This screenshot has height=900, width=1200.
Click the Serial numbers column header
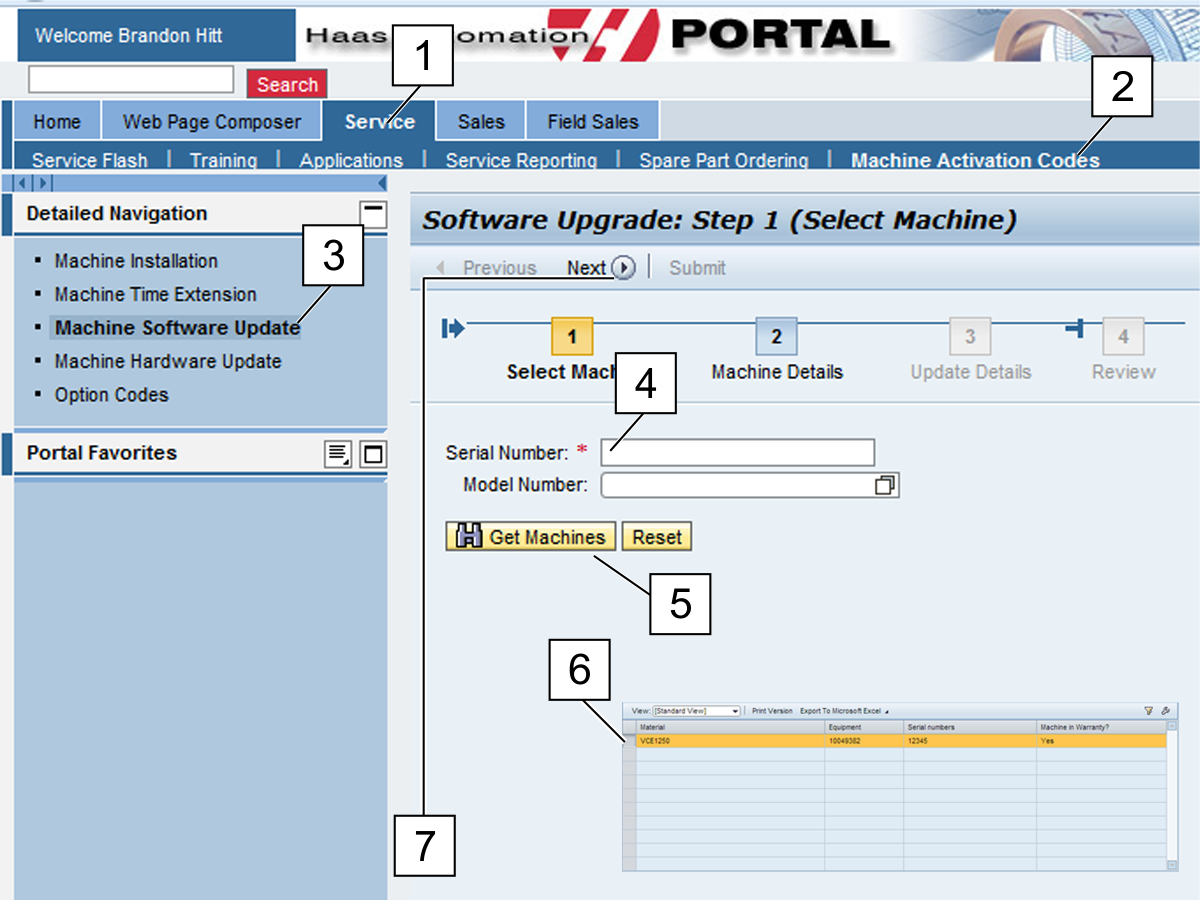click(970, 727)
